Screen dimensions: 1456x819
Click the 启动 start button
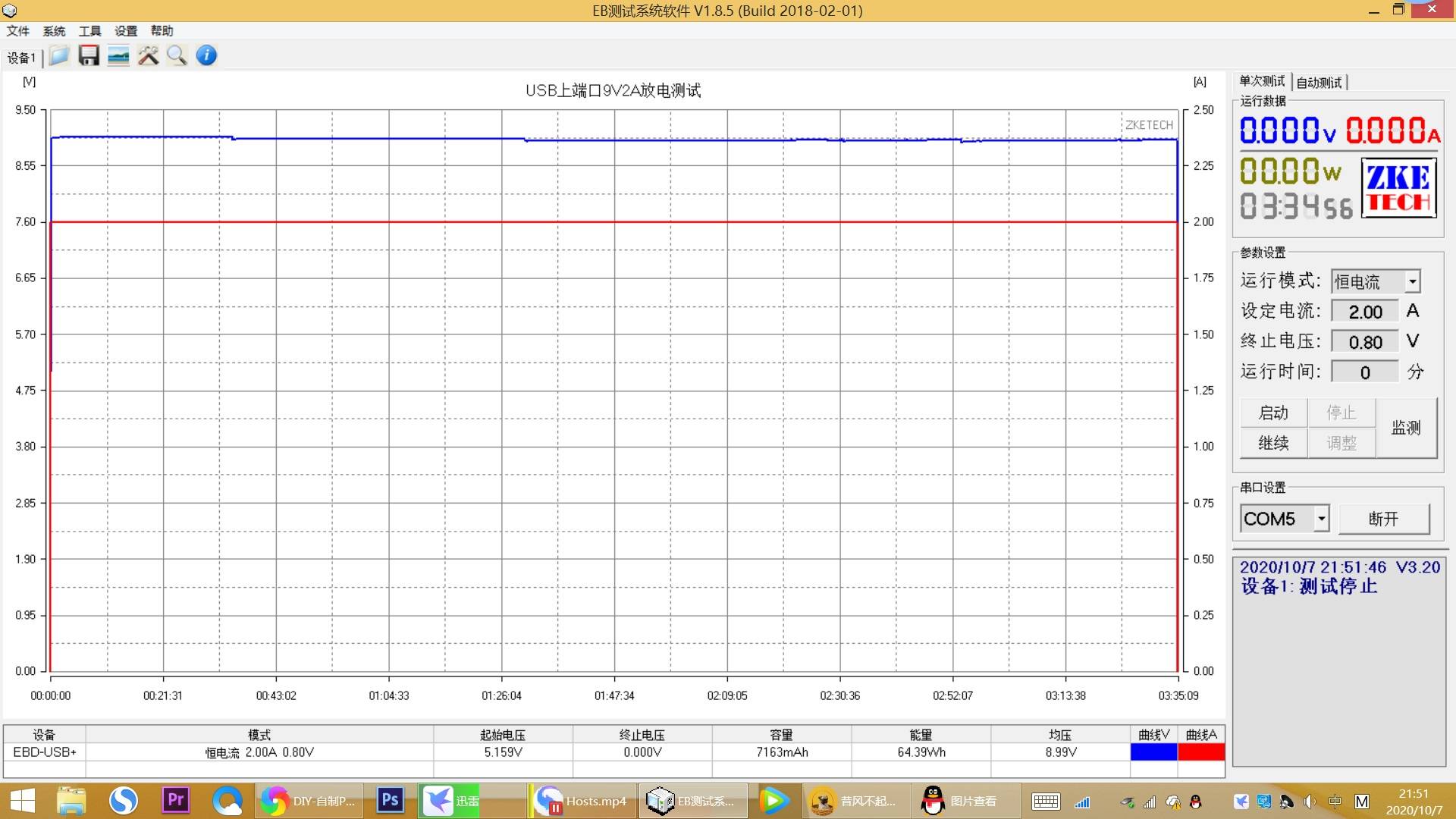(1273, 413)
